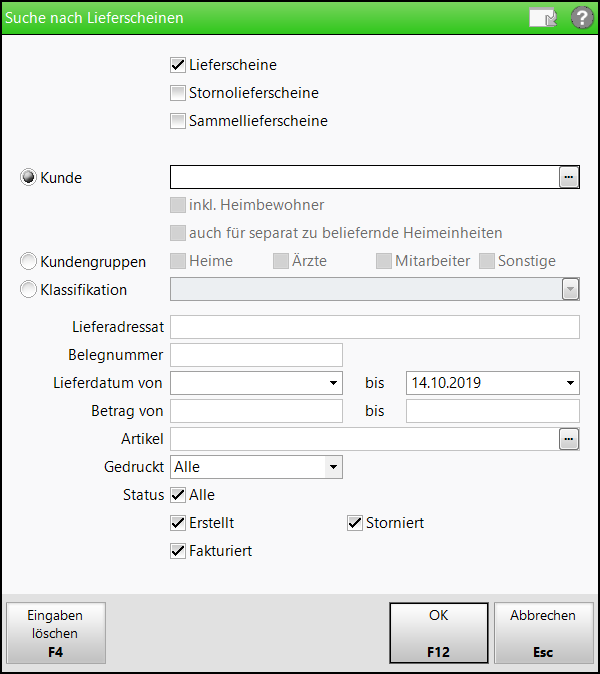600x674 pixels.
Task: Cancel dialog with Abbrechen button
Action: pyautogui.click(x=543, y=633)
